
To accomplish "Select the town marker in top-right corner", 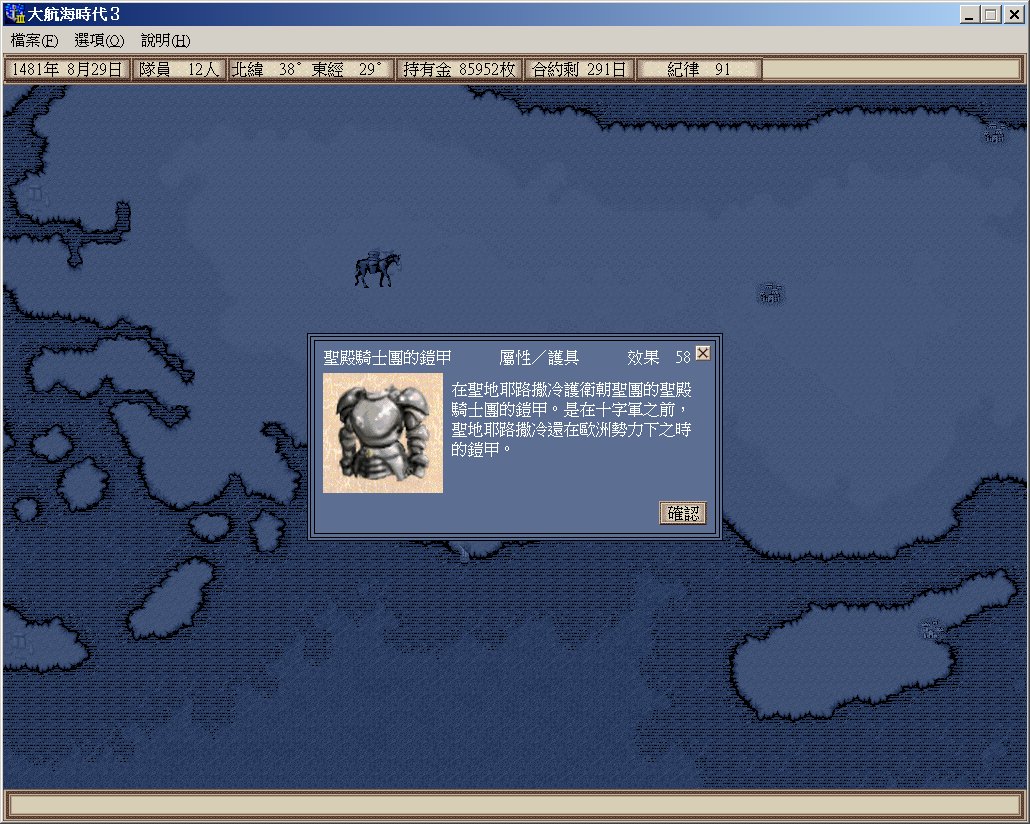I will point(994,131).
